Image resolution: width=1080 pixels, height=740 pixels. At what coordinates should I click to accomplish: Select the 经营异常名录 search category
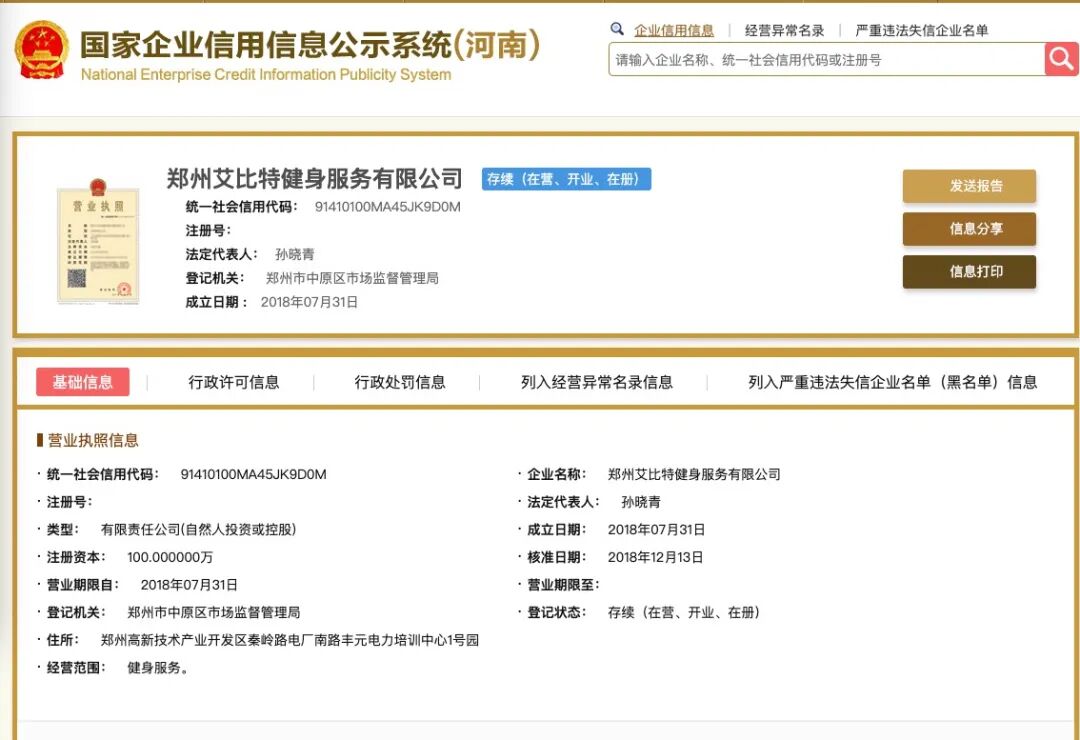785,30
